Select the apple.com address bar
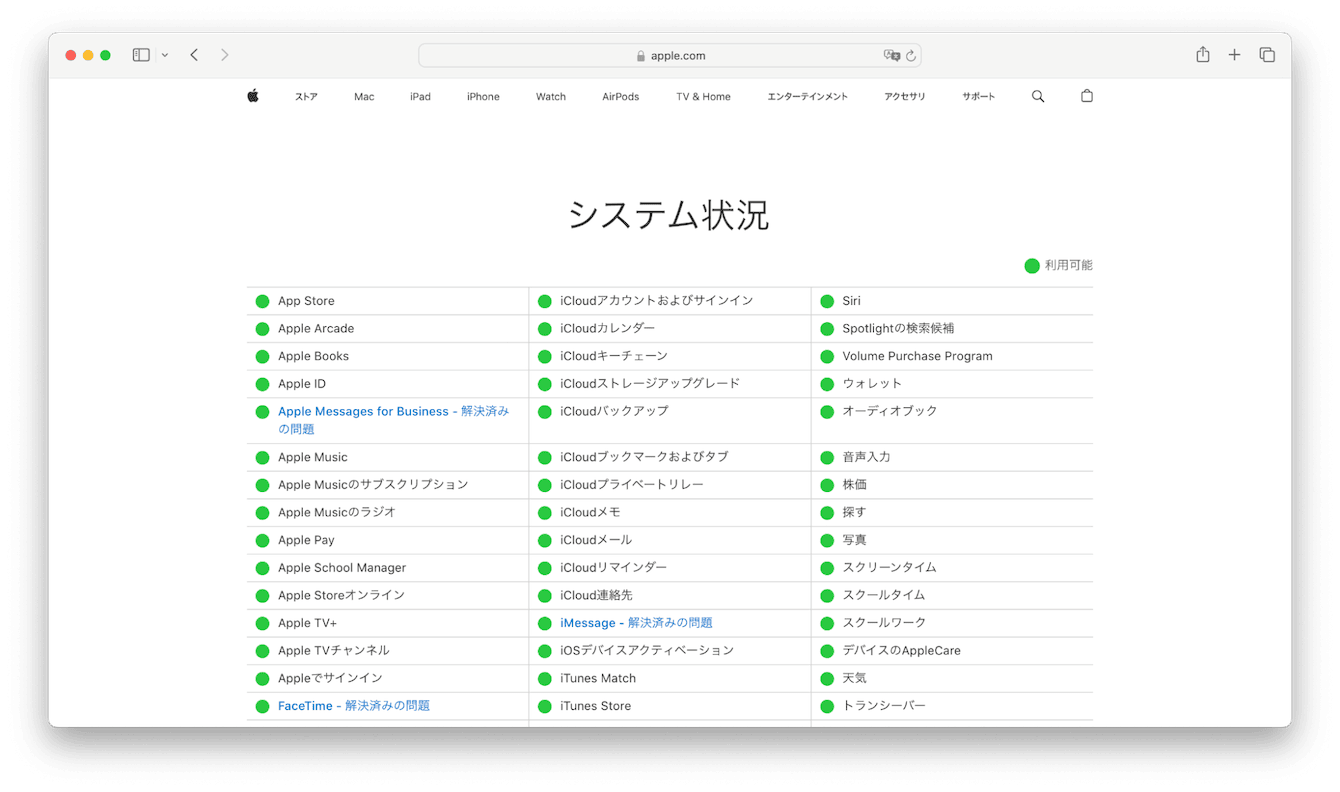The height and width of the screenshot is (792, 1340). pyautogui.click(x=670, y=55)
